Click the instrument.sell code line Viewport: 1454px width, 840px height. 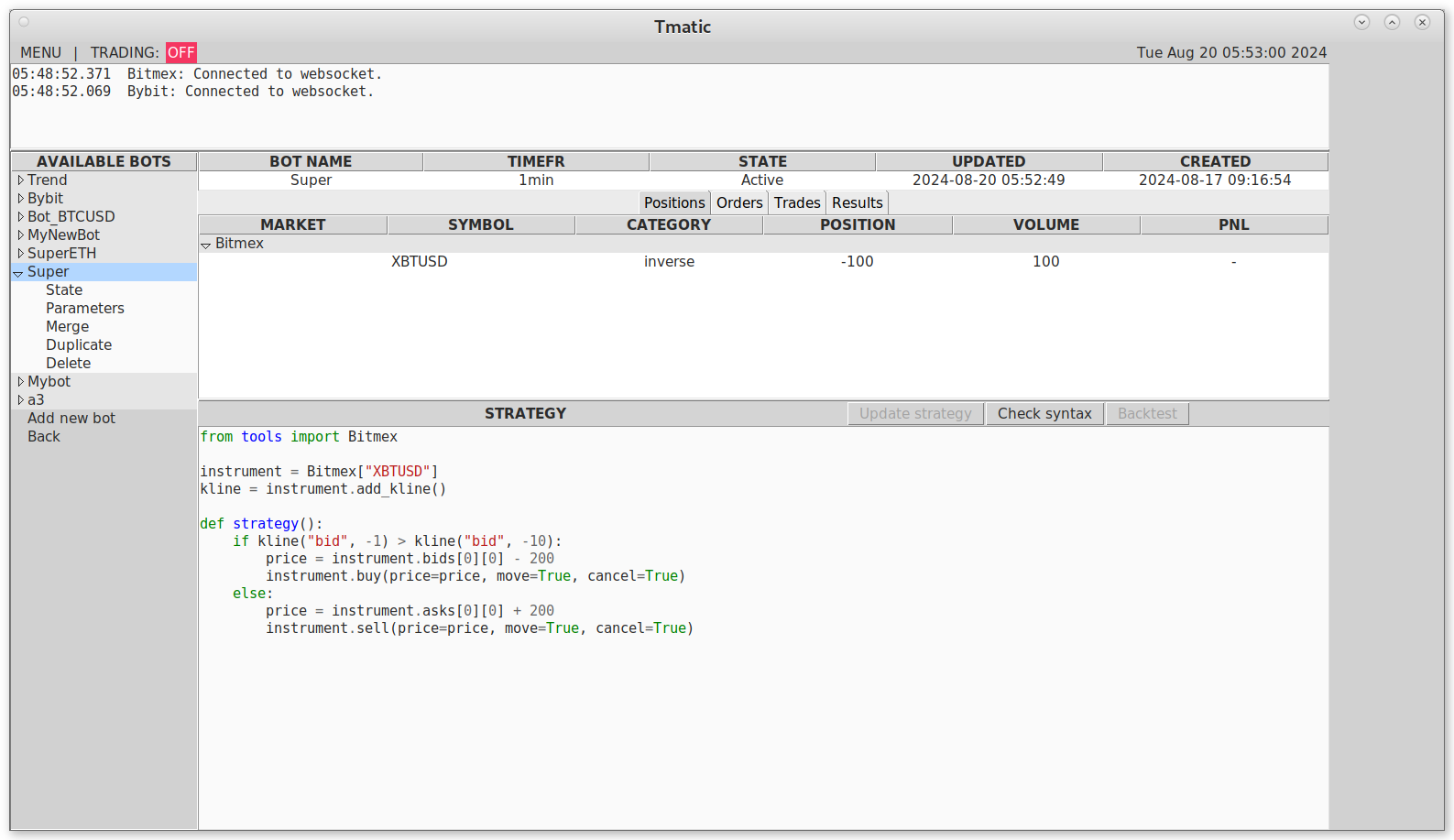[x=479, y=628]
